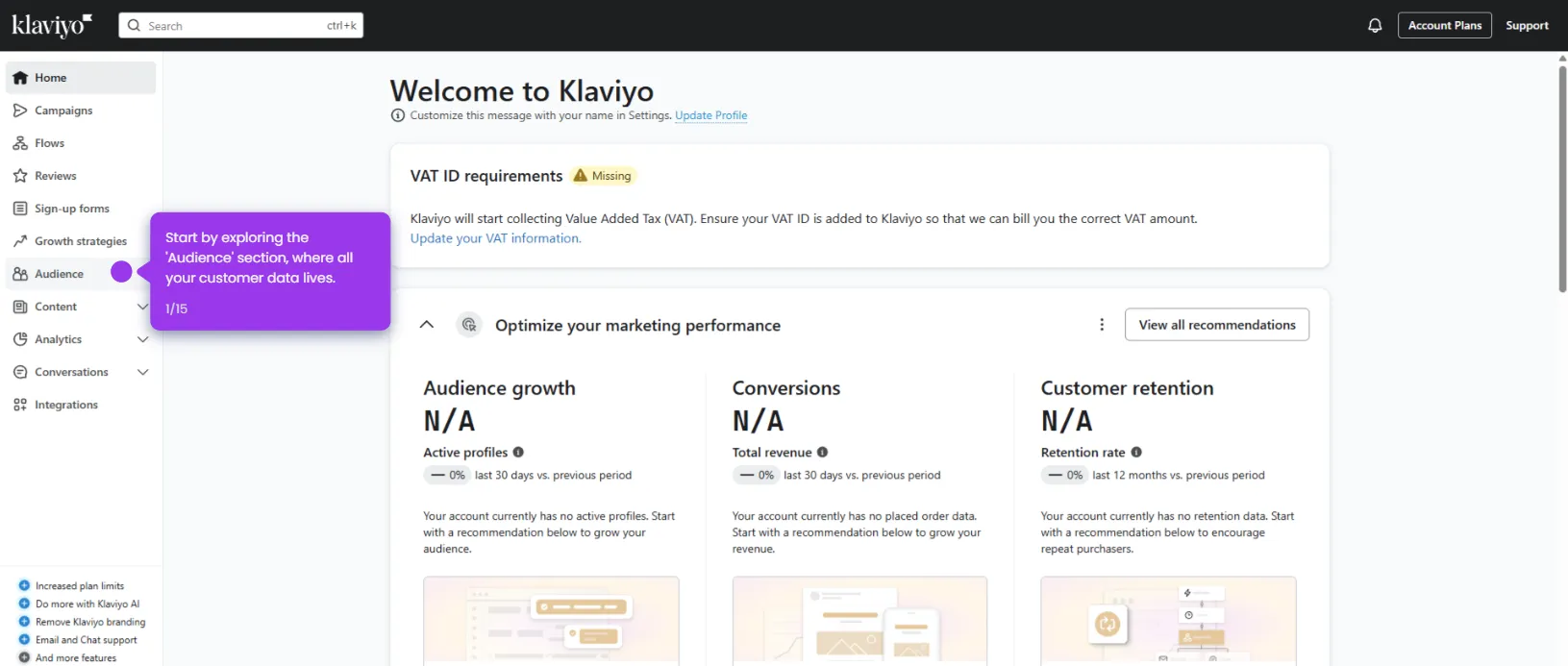The image size is (1568, 666).
Task: Click the Welcome to Klaviyo title
Action: click(x=522, y=90)
